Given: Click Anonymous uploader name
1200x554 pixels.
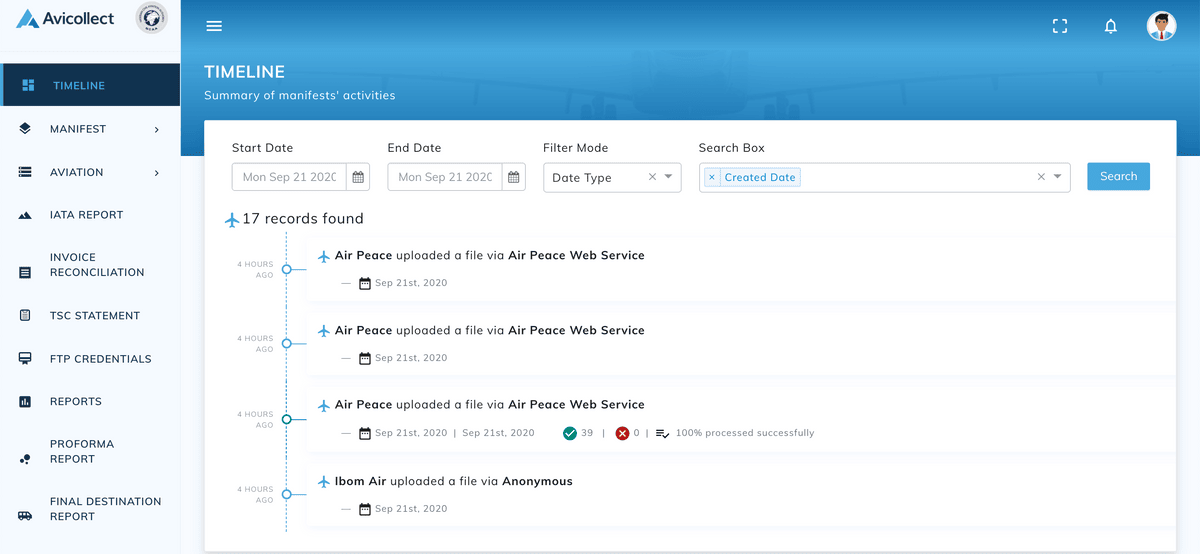Looking at the screenshot, I should pos(537,481).
